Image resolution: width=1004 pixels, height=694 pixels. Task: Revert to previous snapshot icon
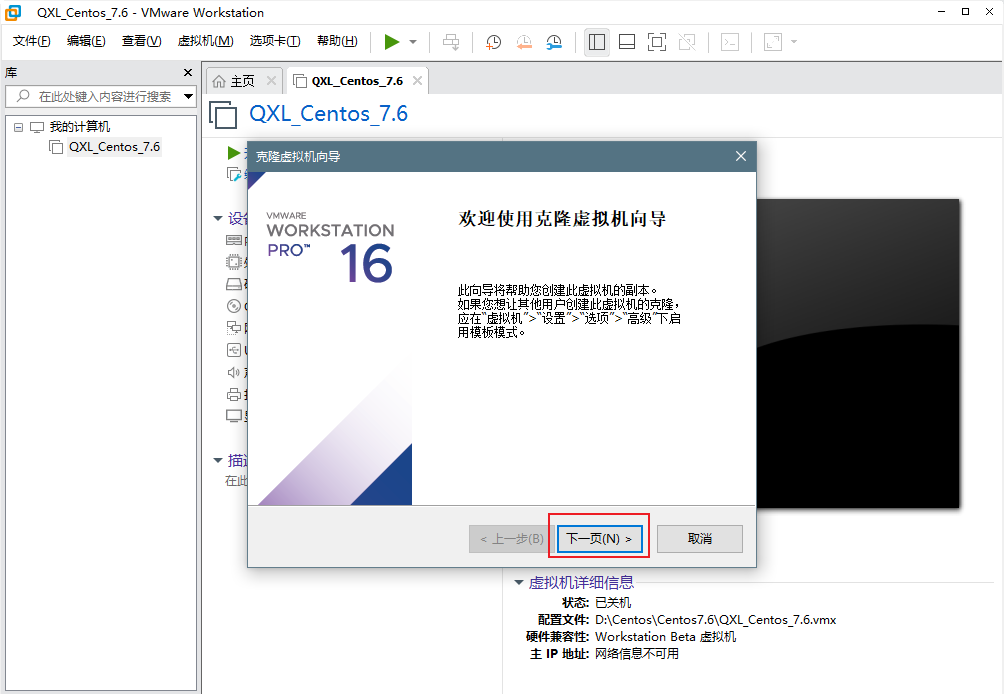[x=524, y=42]
